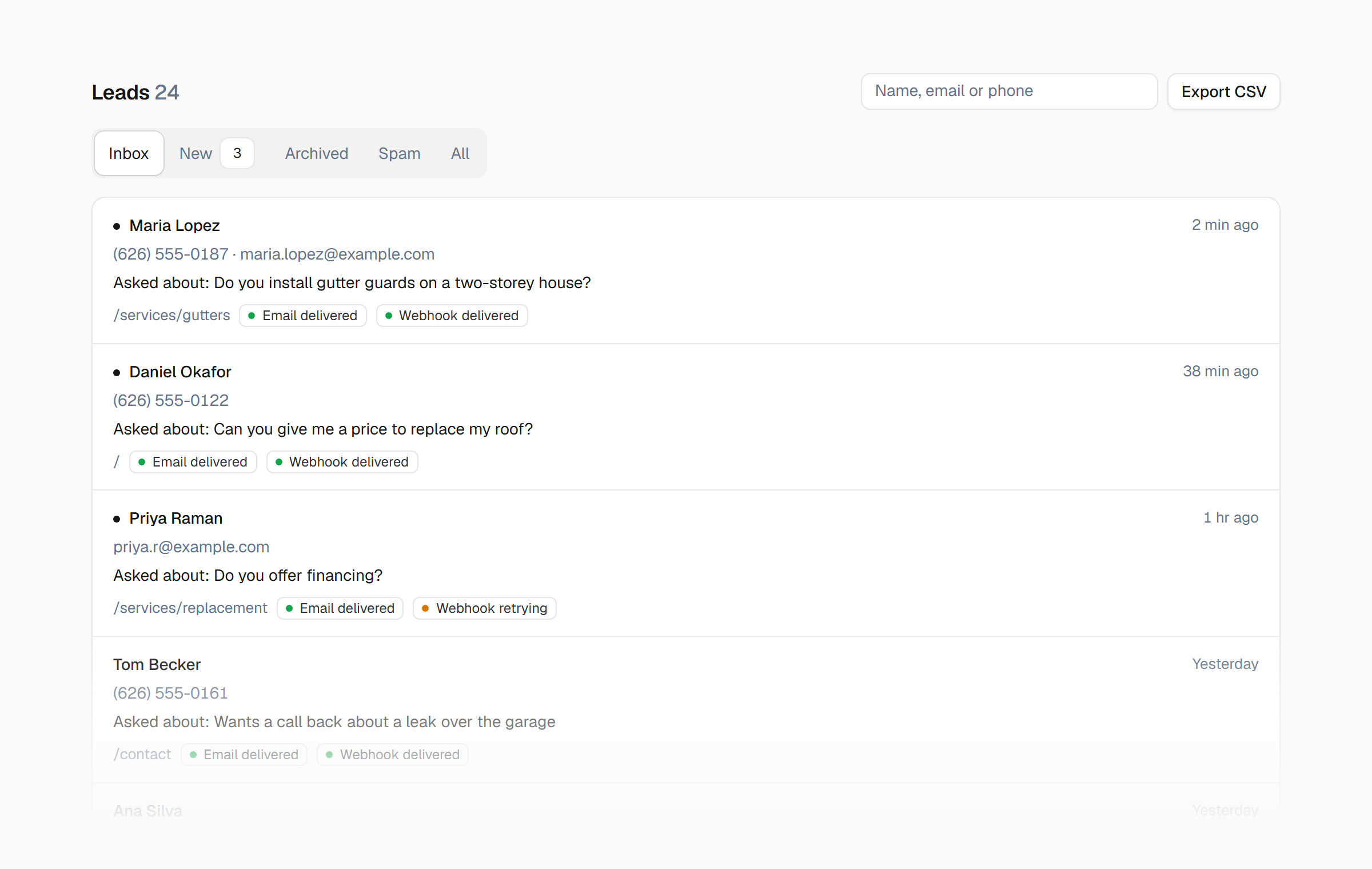This screenshot has height=869, width=1372.
Task: Click the /contact page path
Action: pos(142,754)
